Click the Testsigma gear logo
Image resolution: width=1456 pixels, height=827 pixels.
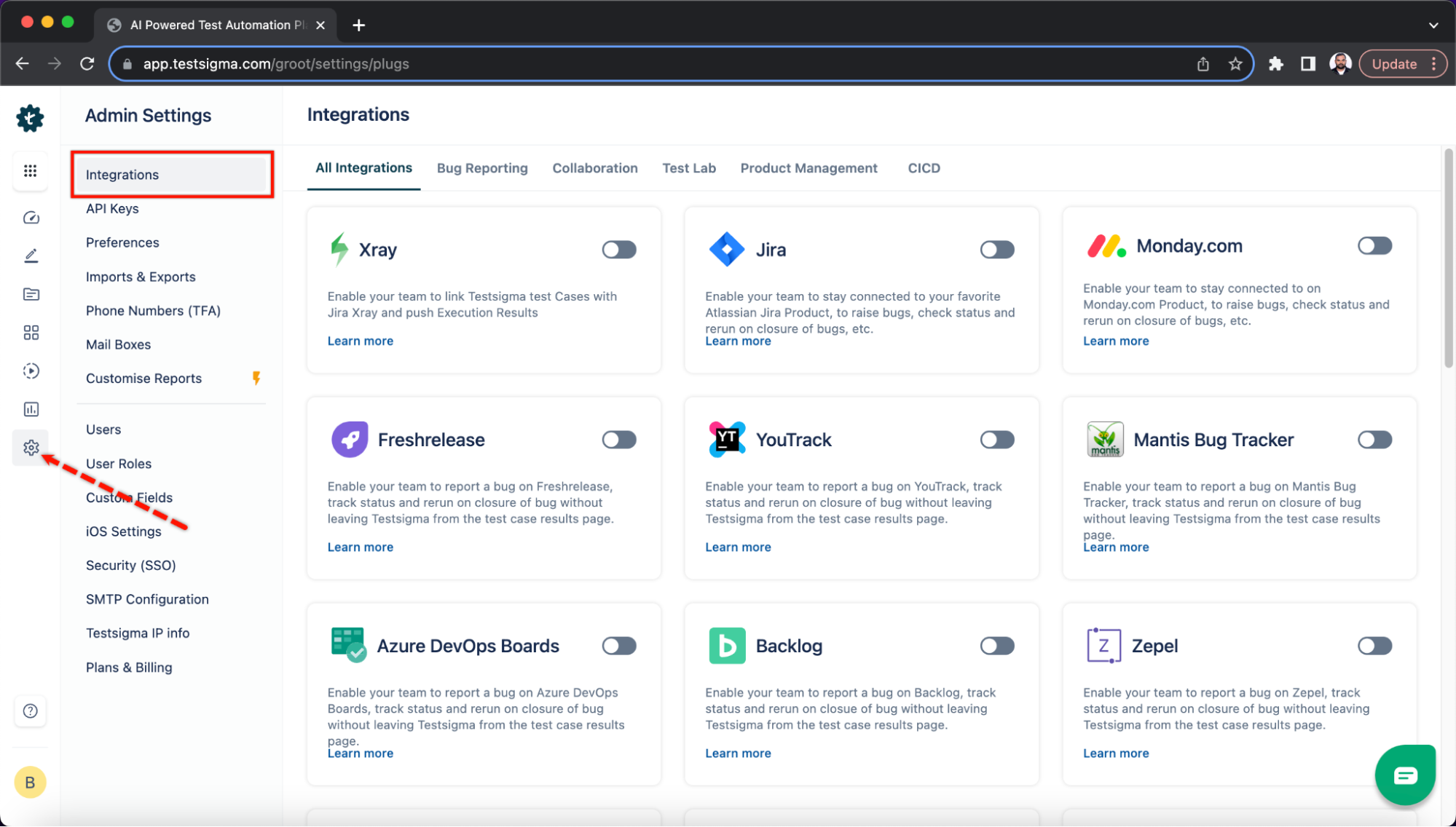pyautogui.click(x=30, y=118)
